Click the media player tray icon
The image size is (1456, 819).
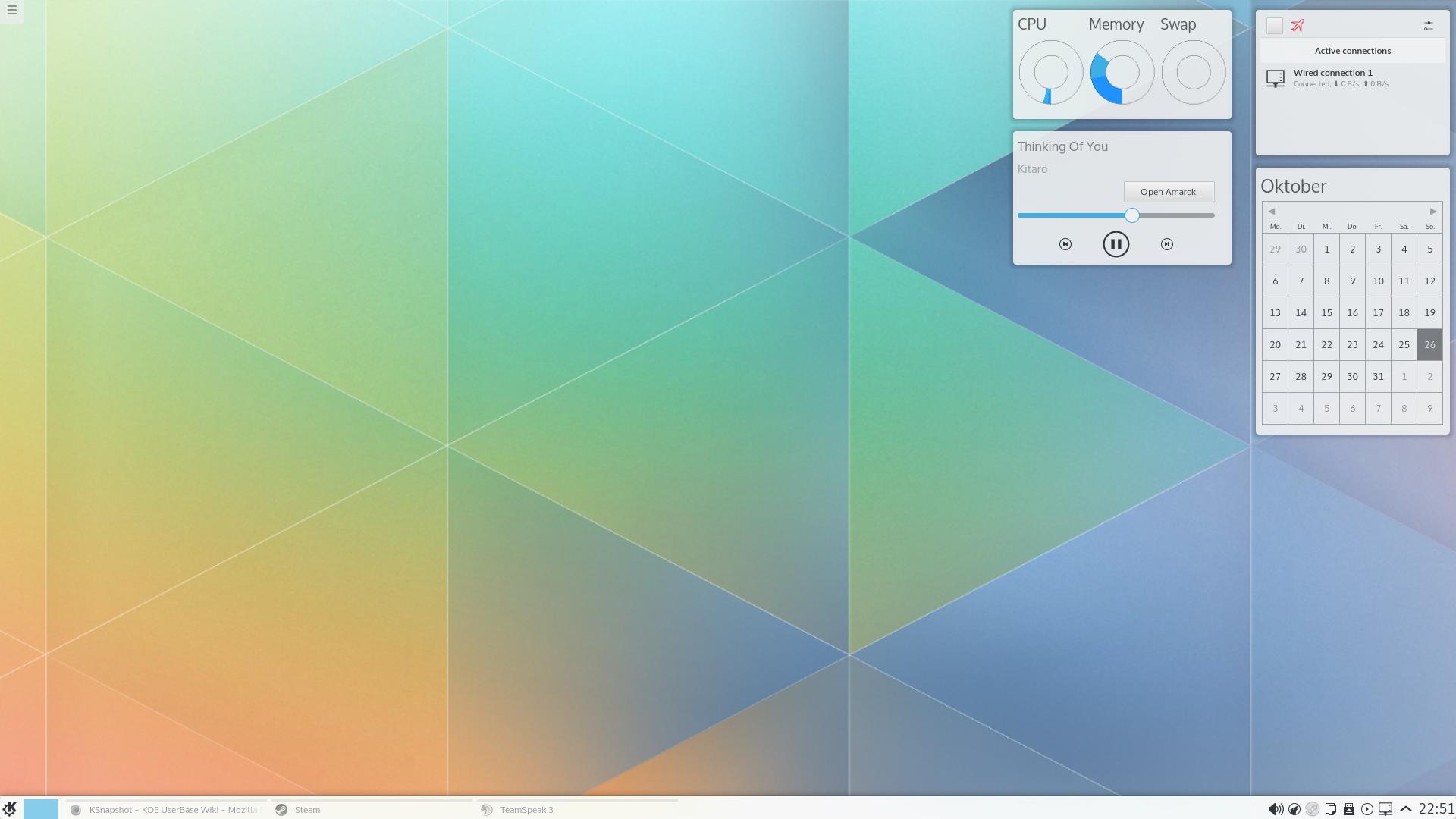(1367, 809)
